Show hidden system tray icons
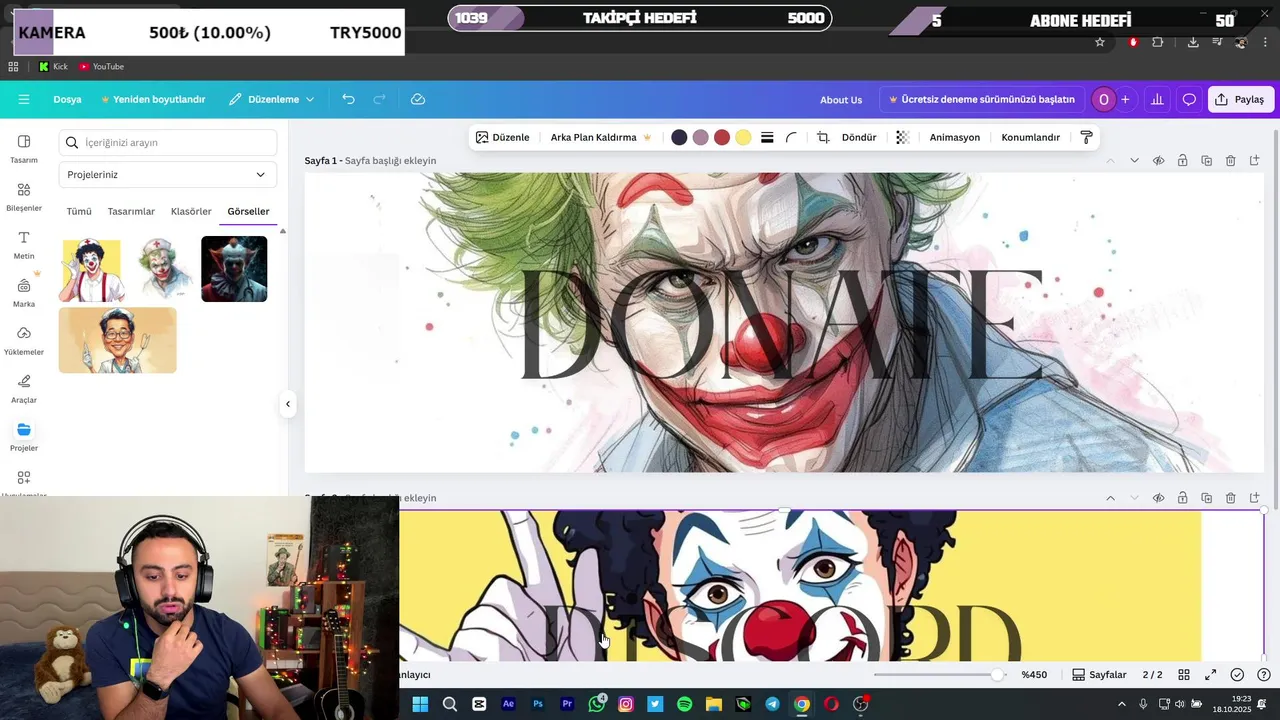Screen dimensions: 1280x720 tap(1121, 704)
